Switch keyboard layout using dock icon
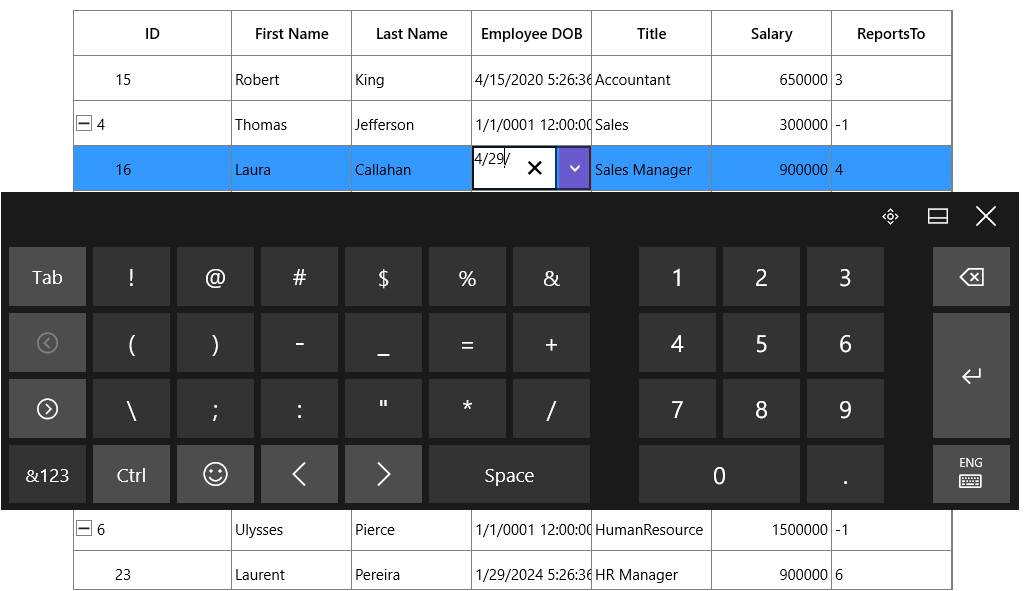 click(x=938, y=216)
